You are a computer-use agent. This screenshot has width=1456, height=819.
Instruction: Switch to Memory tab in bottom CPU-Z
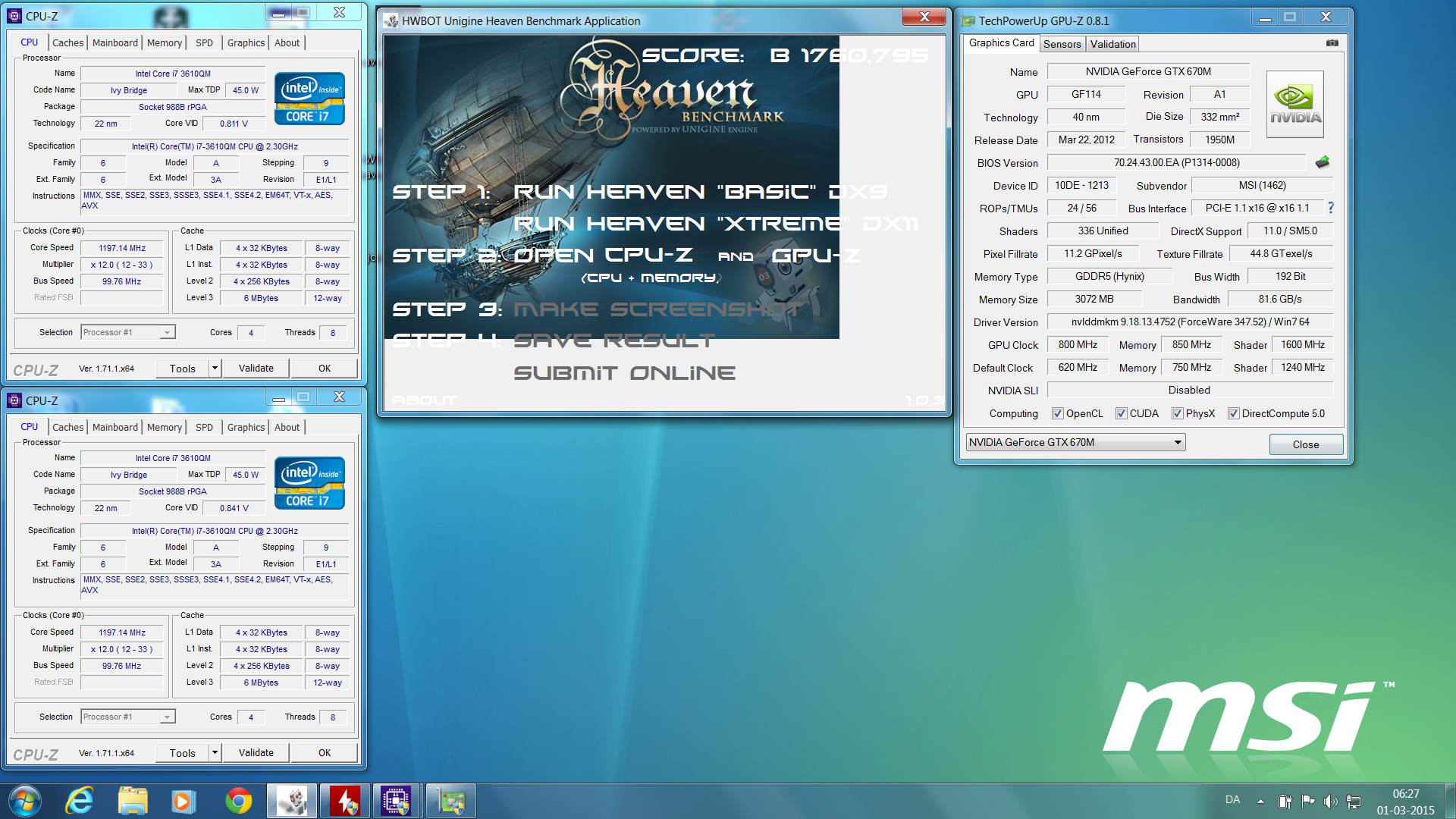pyautogui.click(x=165, y=428)
